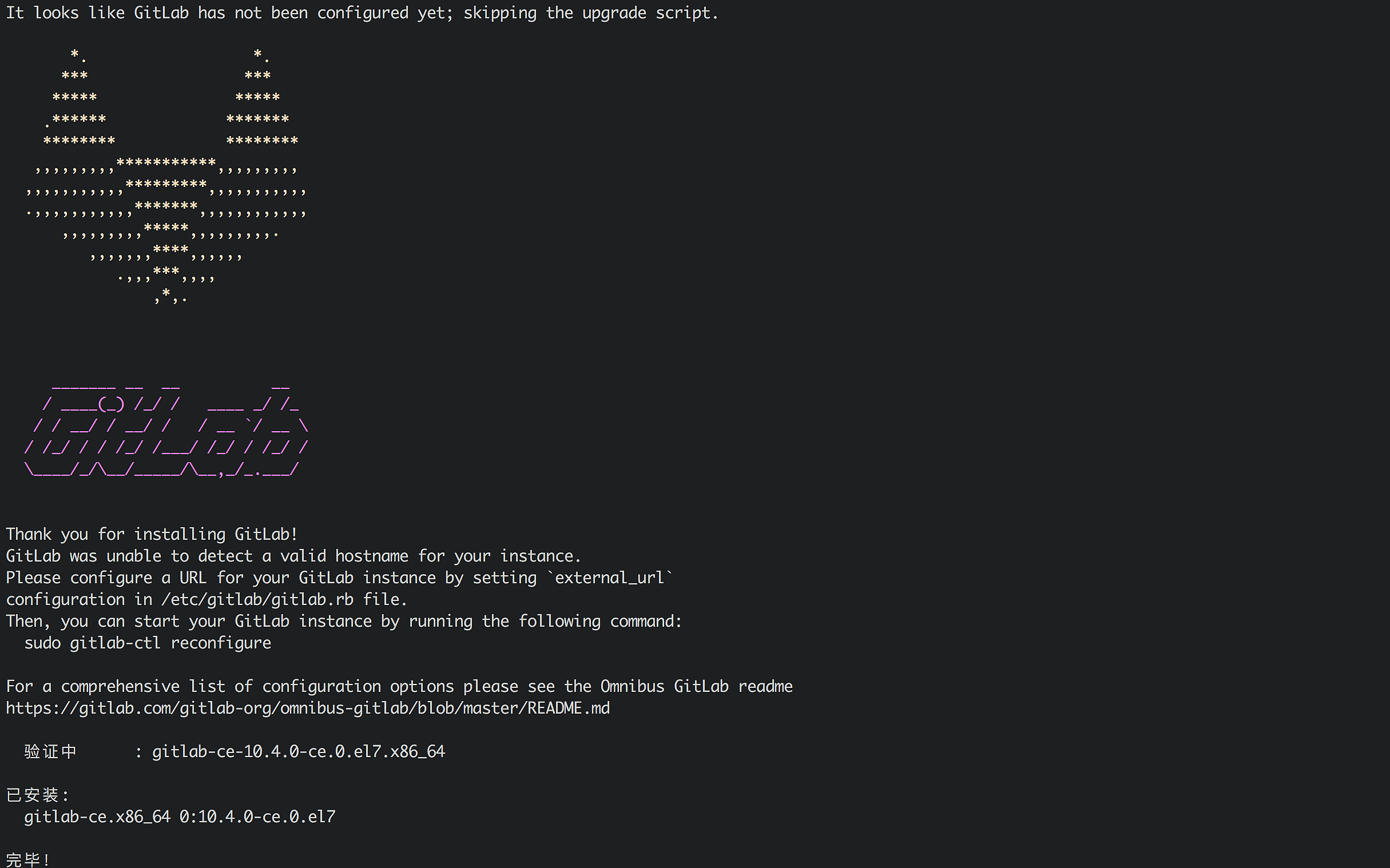
Task: Click the `external_url` setting text
Action: point(610,578)
